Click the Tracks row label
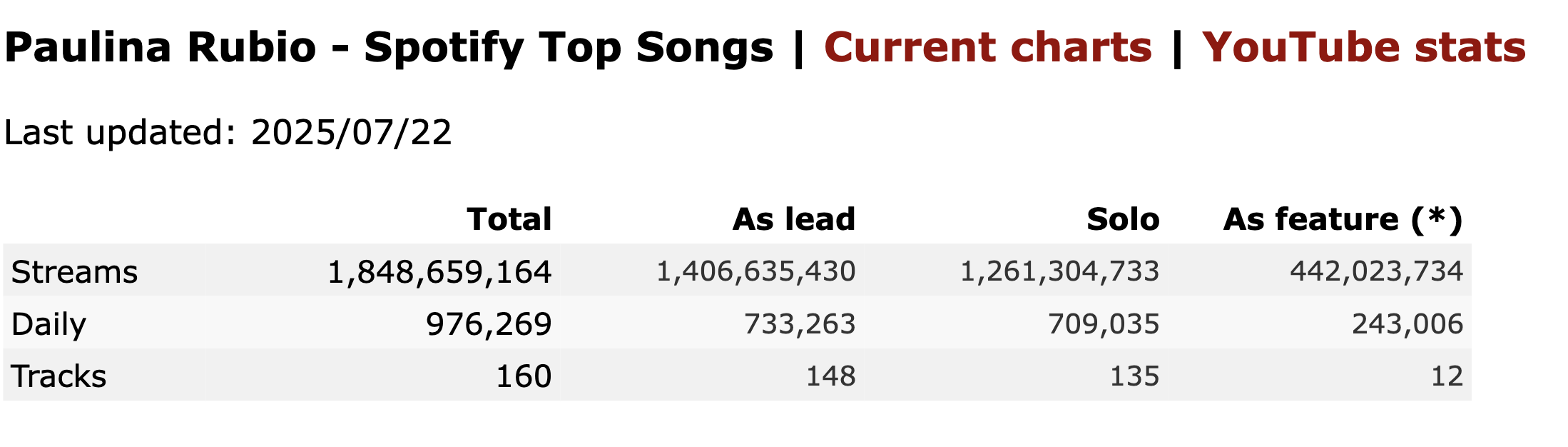 [x=58, y=376]
